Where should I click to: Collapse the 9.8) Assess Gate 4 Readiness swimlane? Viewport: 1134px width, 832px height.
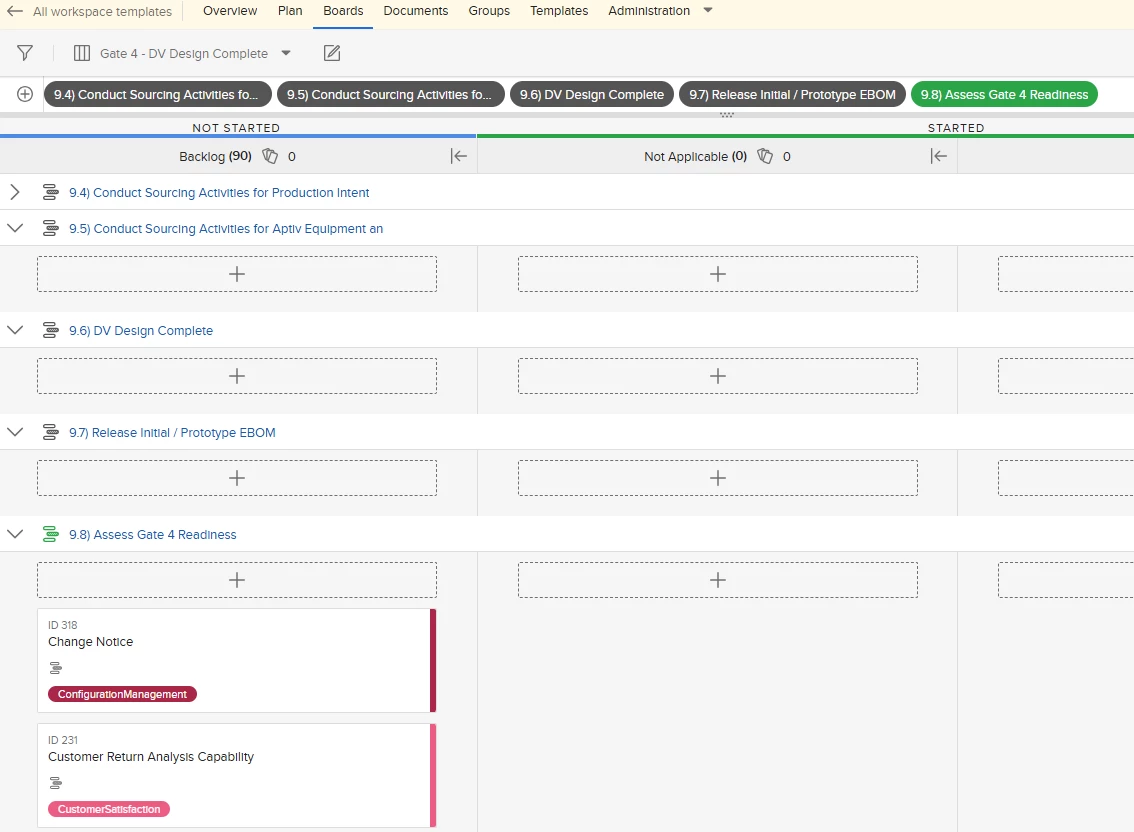[x=14, y=534]
